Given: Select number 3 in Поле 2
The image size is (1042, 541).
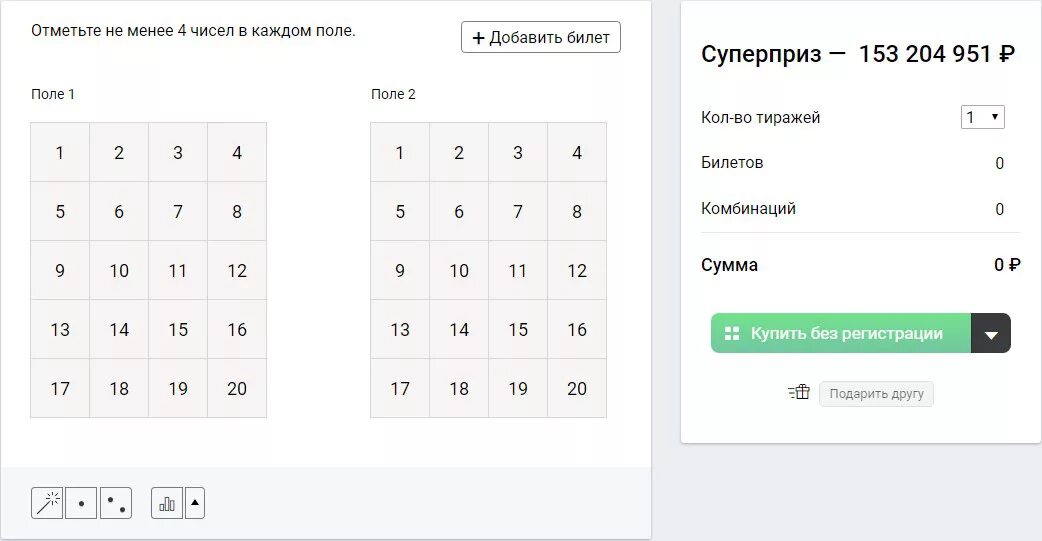Looking at the screenshot, I should click(518, 153).
